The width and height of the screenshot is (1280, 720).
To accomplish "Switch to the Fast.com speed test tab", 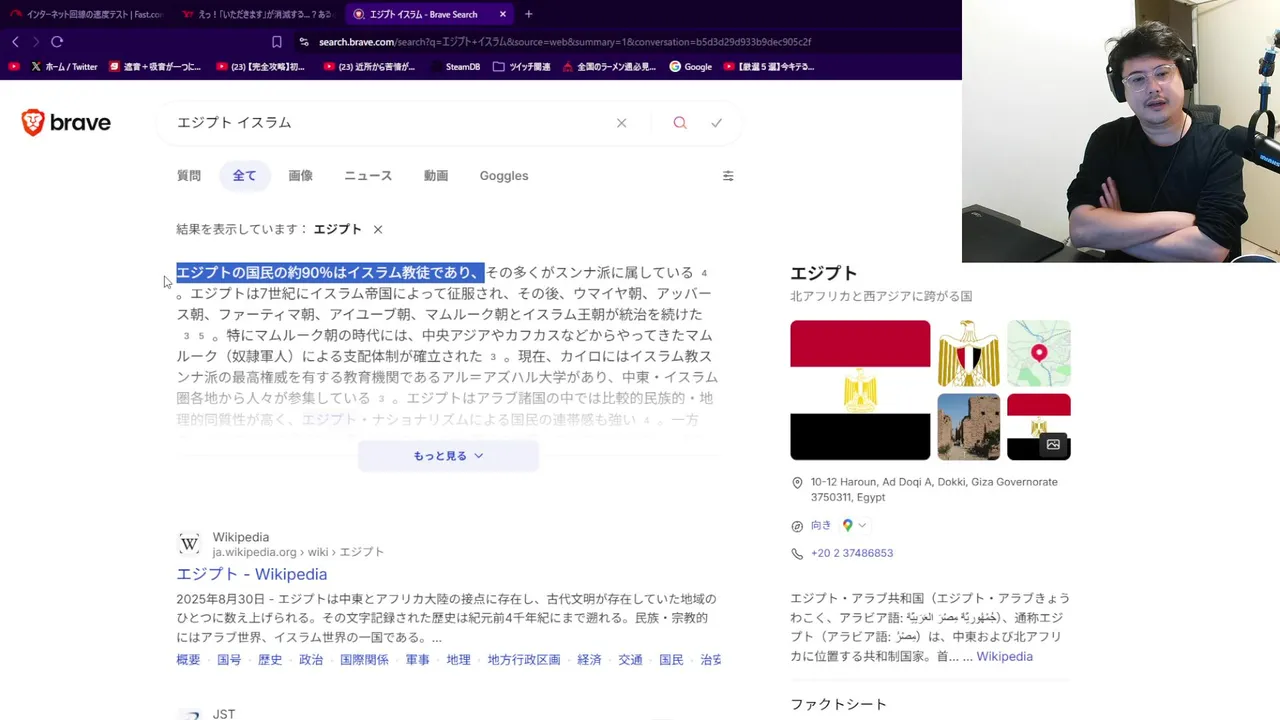I will pos(86,14).
